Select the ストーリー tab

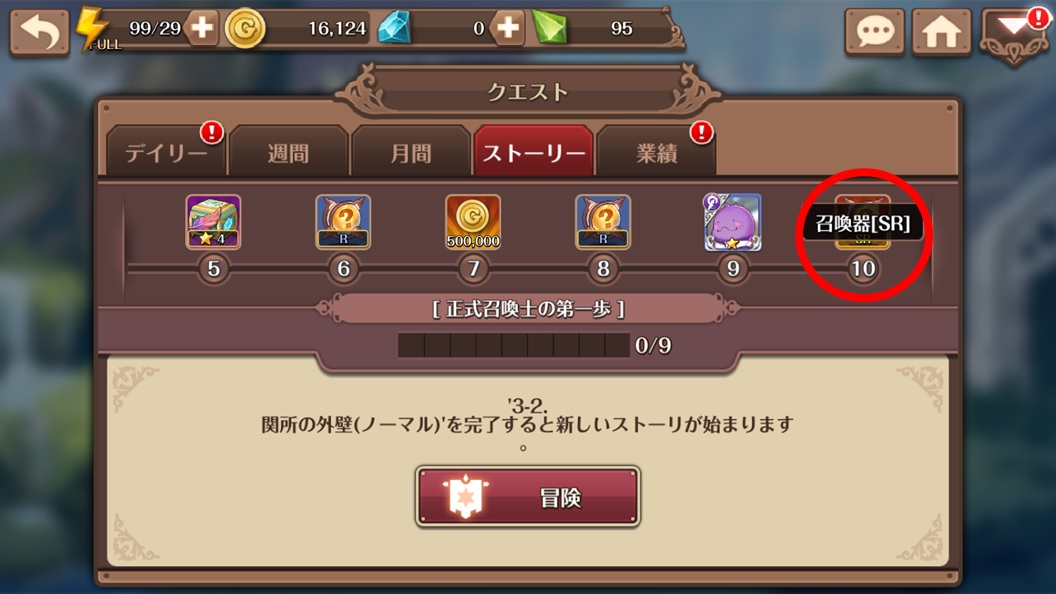click(533, 151)
